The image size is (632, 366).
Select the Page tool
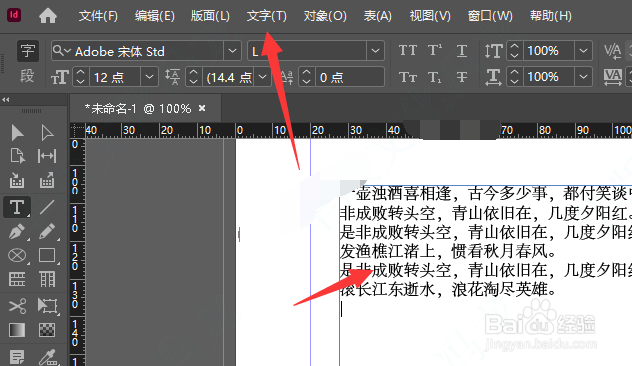click(17, 156)
